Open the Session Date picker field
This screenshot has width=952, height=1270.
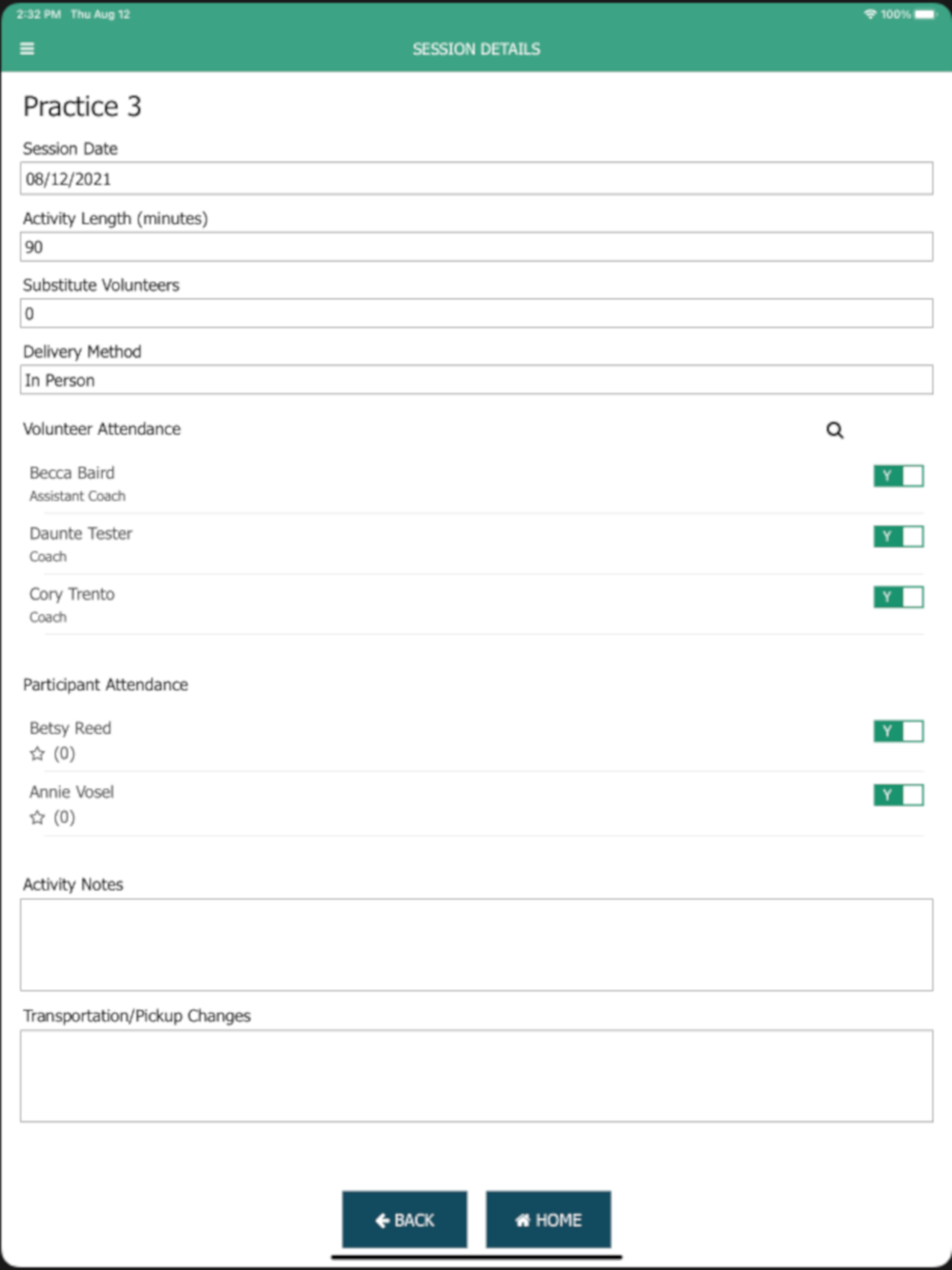pos(476,179)
